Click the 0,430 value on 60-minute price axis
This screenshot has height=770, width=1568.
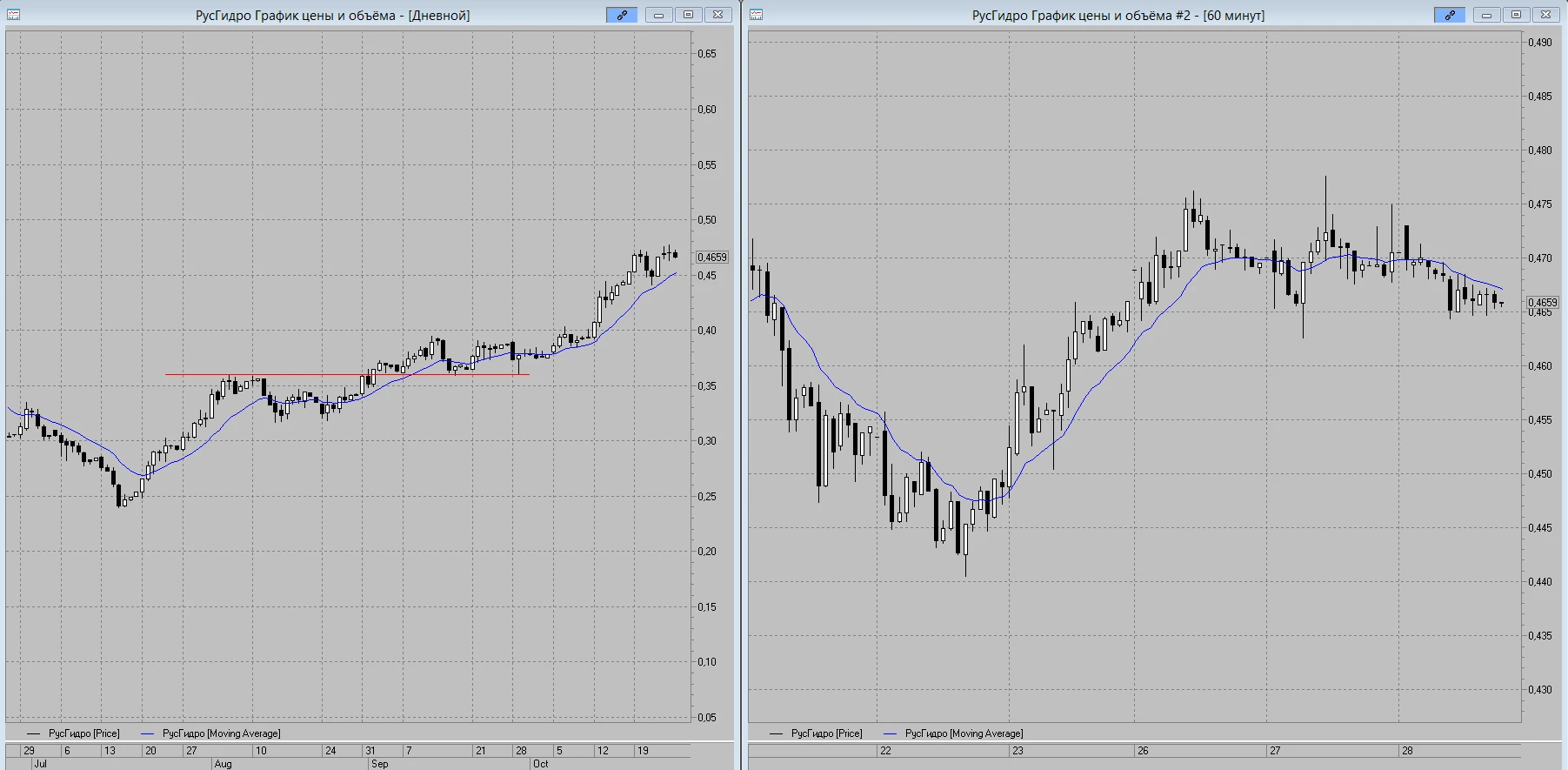(1540, 690)
